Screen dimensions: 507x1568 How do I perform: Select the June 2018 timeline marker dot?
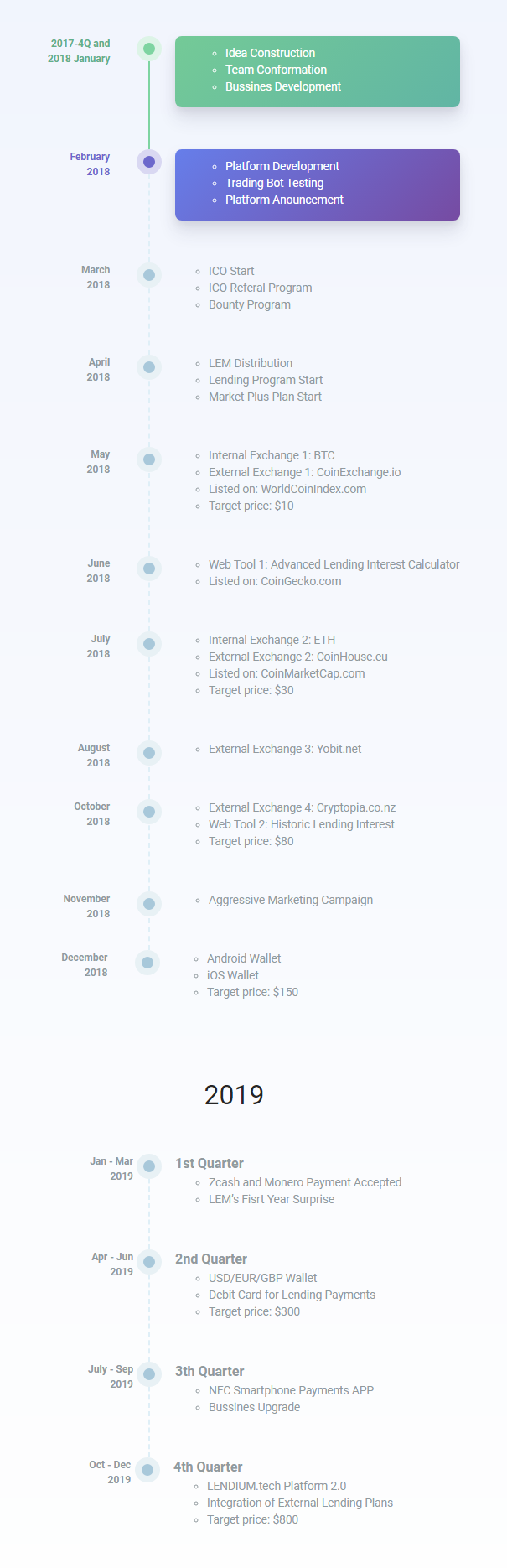(x=149, y=569)
